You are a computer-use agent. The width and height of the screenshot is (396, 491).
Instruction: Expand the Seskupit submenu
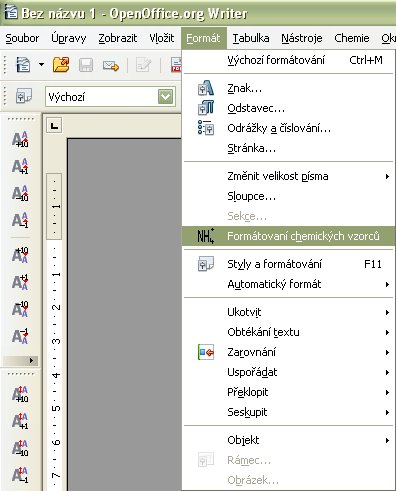pos(289,412)
